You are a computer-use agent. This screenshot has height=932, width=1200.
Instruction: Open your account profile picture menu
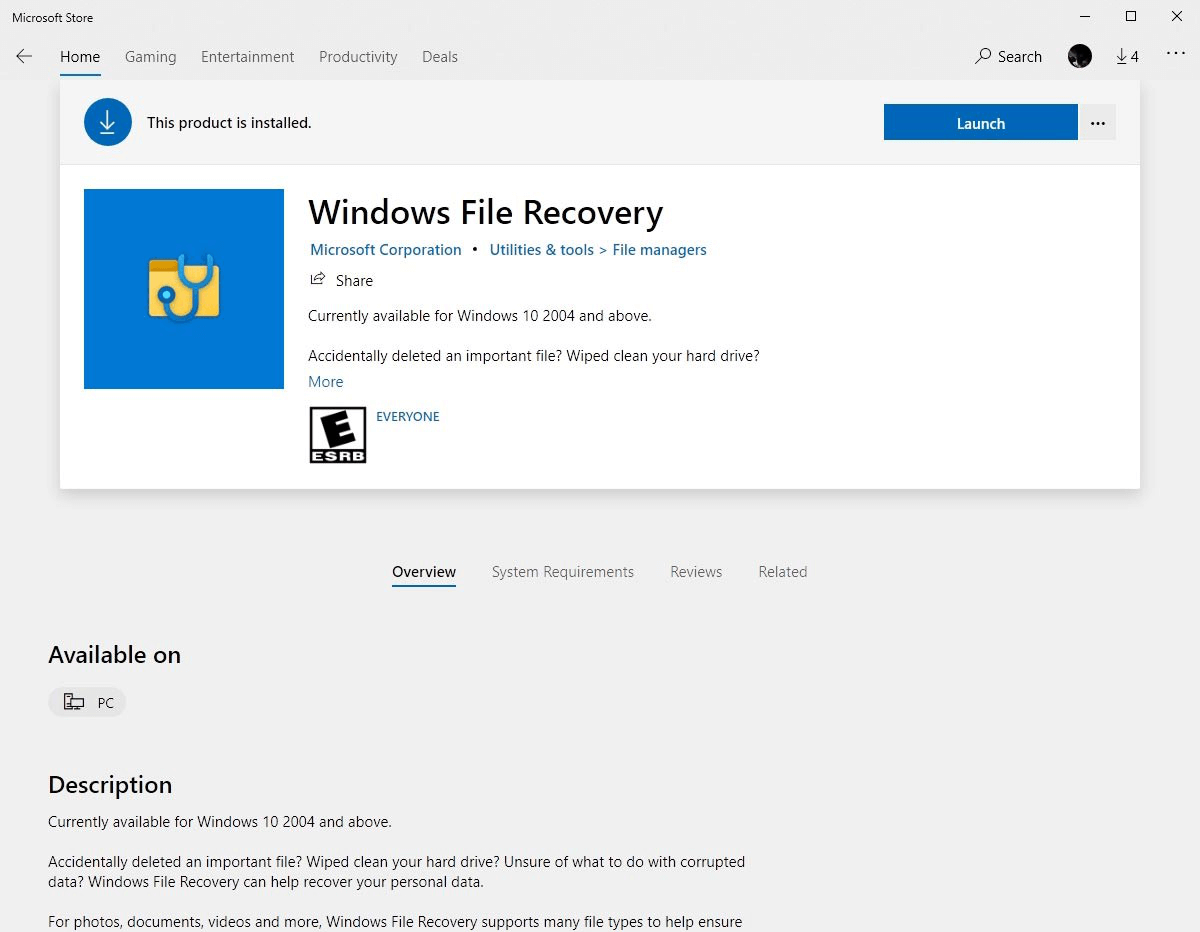tap(1079, 57)
